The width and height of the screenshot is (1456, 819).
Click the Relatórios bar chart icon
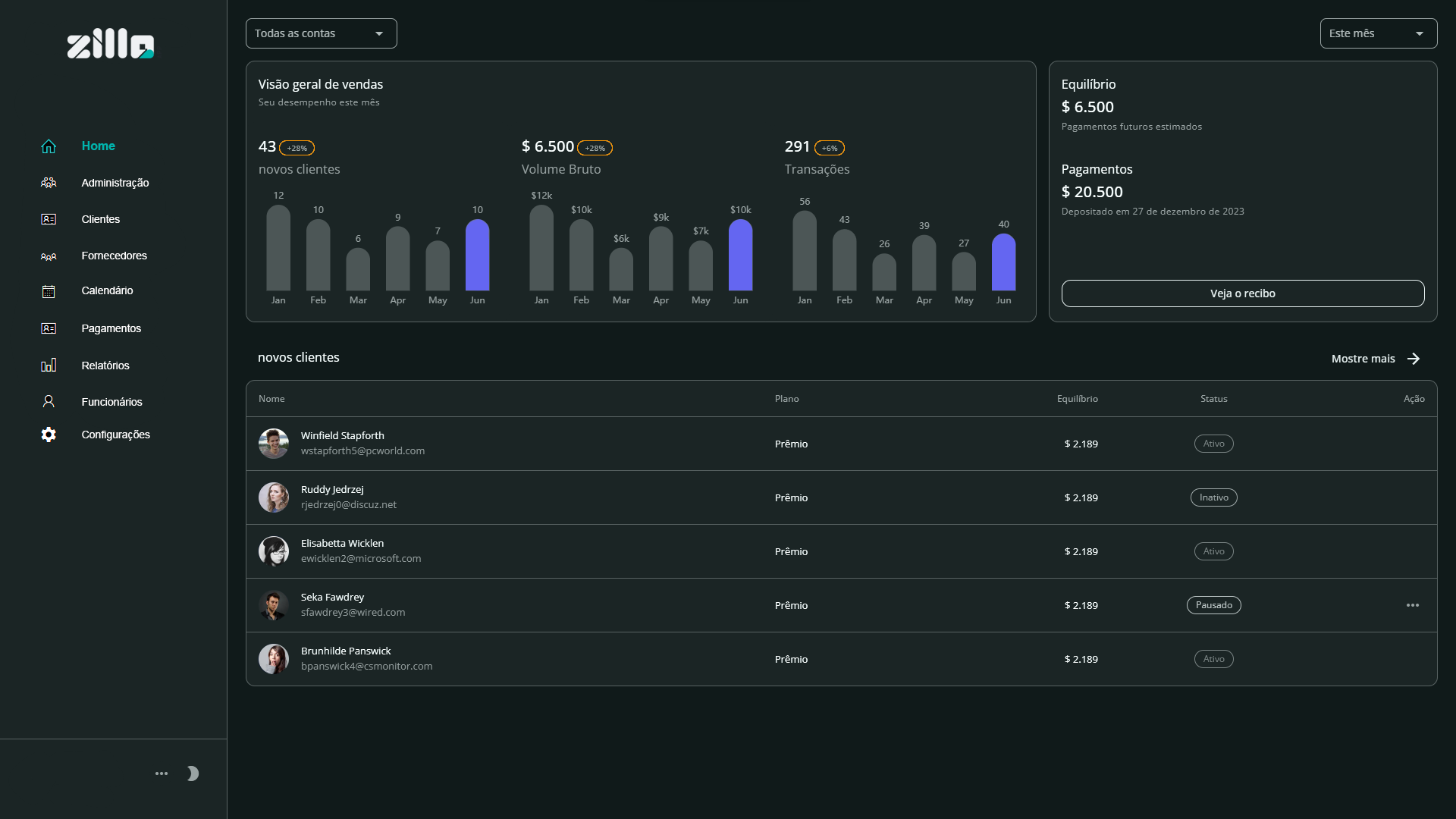[x=49, y=366]
